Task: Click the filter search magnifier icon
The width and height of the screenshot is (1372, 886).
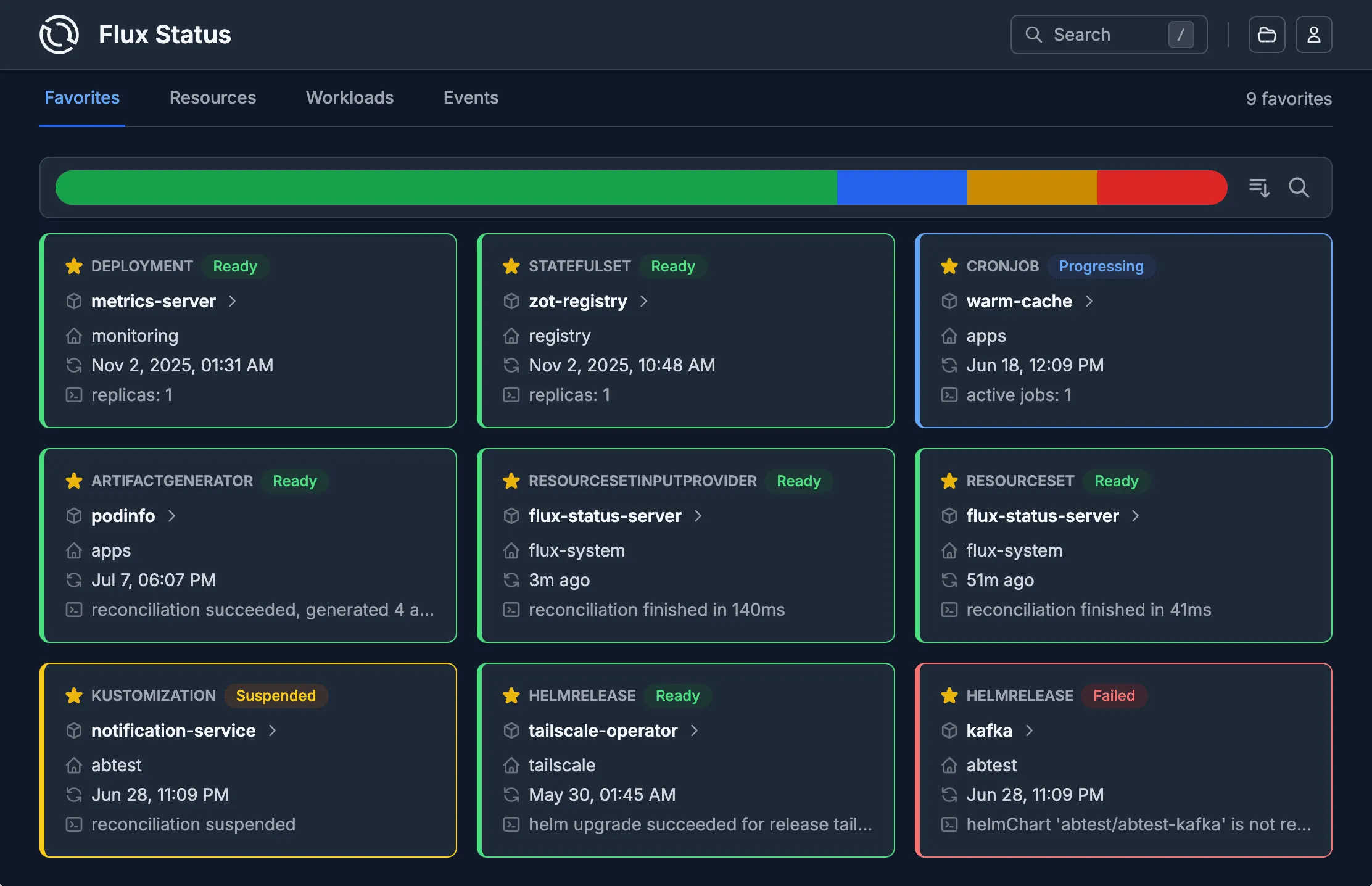Action: click(1299, 188)
